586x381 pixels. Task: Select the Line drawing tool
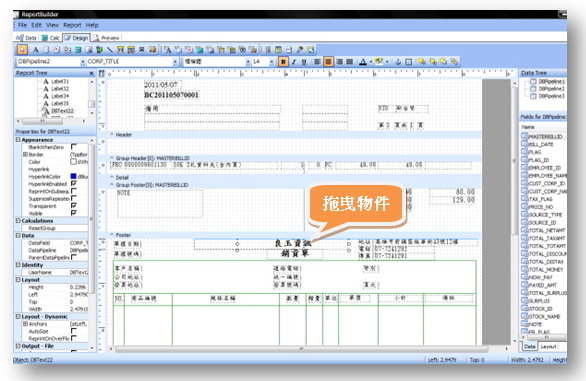click(x=110, y=49)
